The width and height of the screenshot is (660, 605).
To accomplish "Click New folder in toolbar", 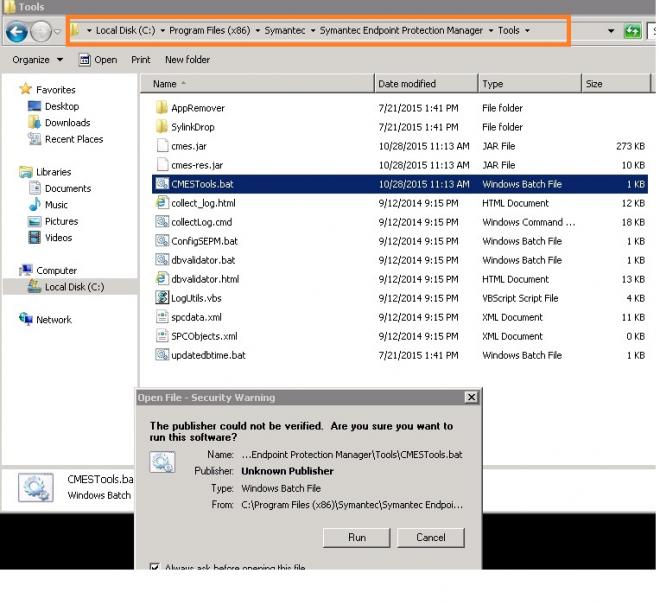I will pos(187,60).
